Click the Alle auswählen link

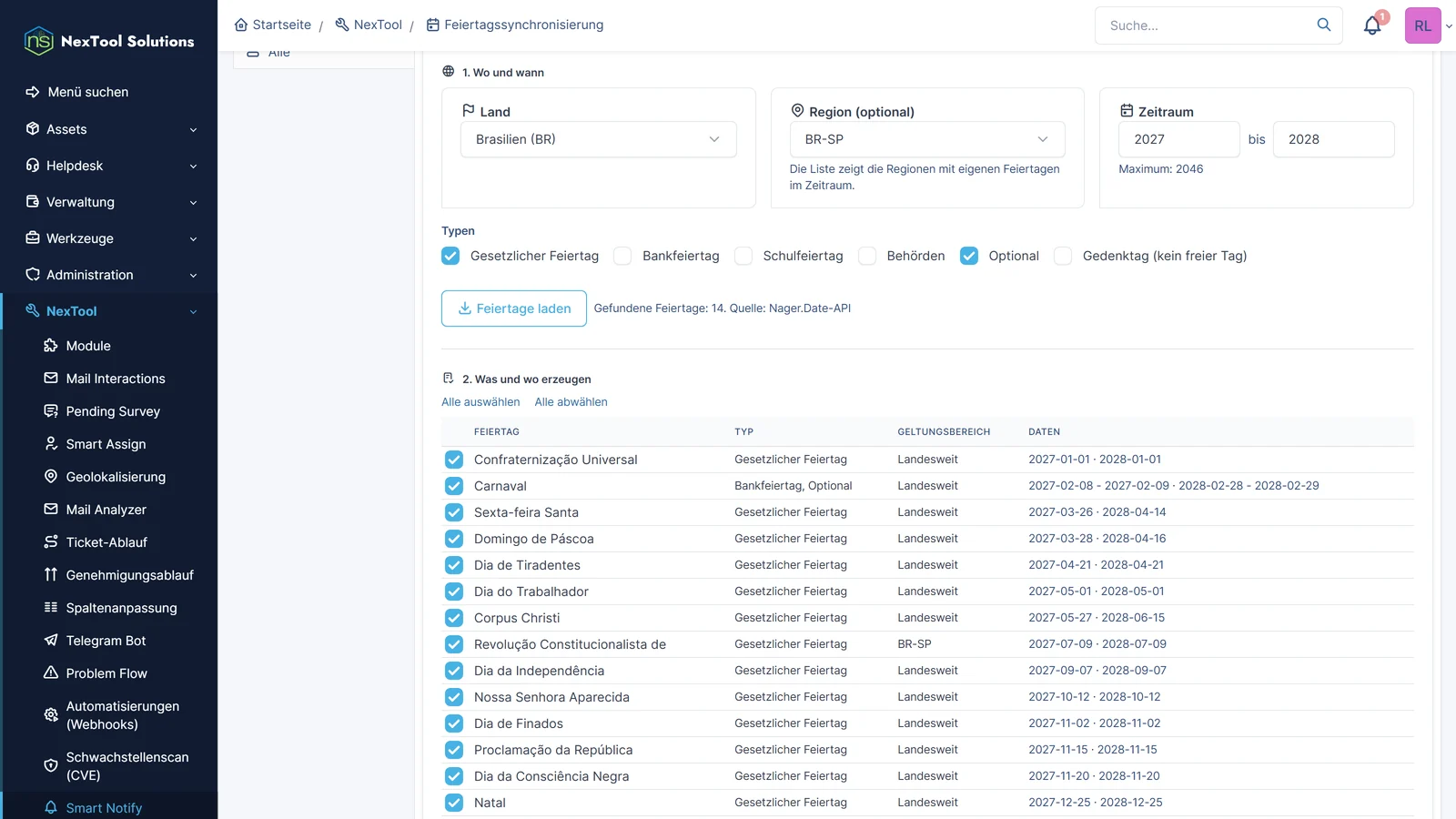pyautogui.click(x=480, y=402)
